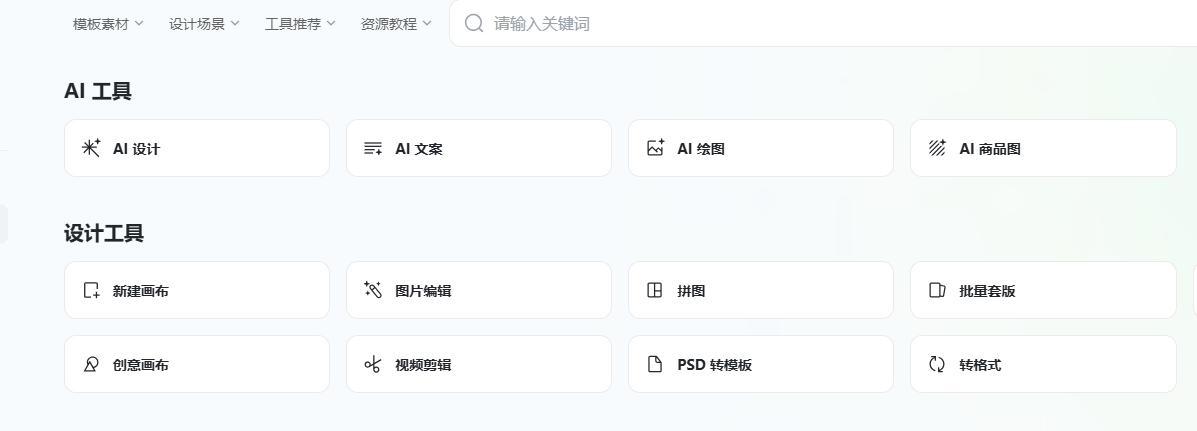Click the 拼图 grid layout icon

pyautogui.click(x=654, y=290)
